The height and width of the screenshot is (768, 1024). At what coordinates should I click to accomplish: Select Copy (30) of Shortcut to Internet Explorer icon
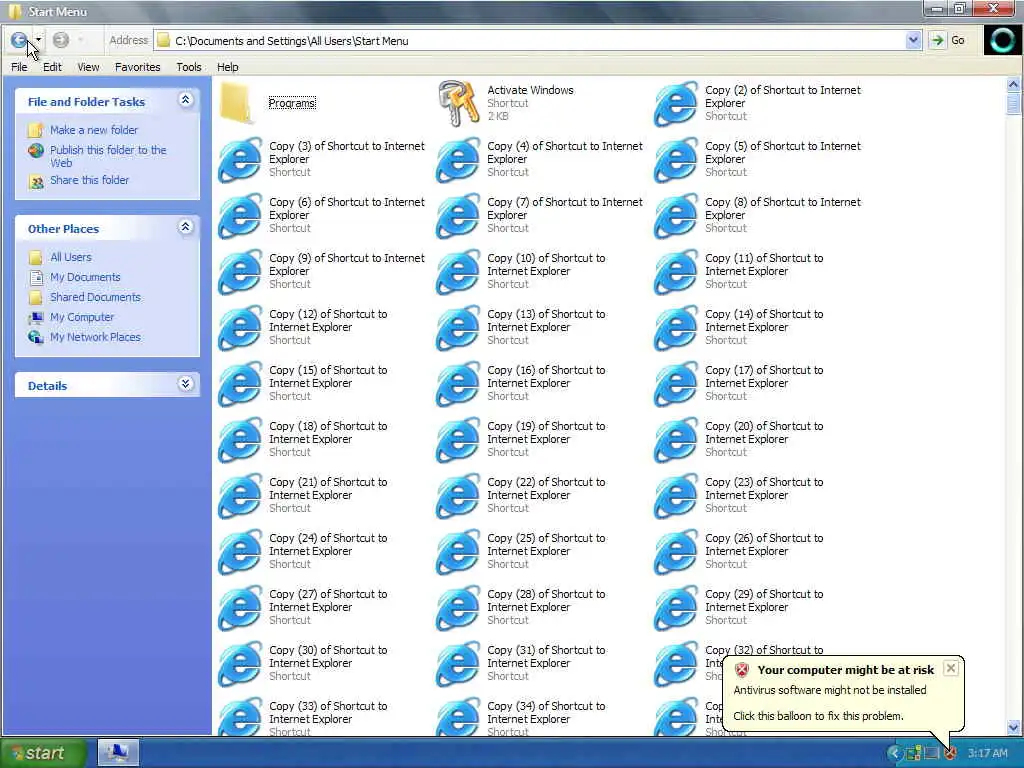(x=240, y=665)
